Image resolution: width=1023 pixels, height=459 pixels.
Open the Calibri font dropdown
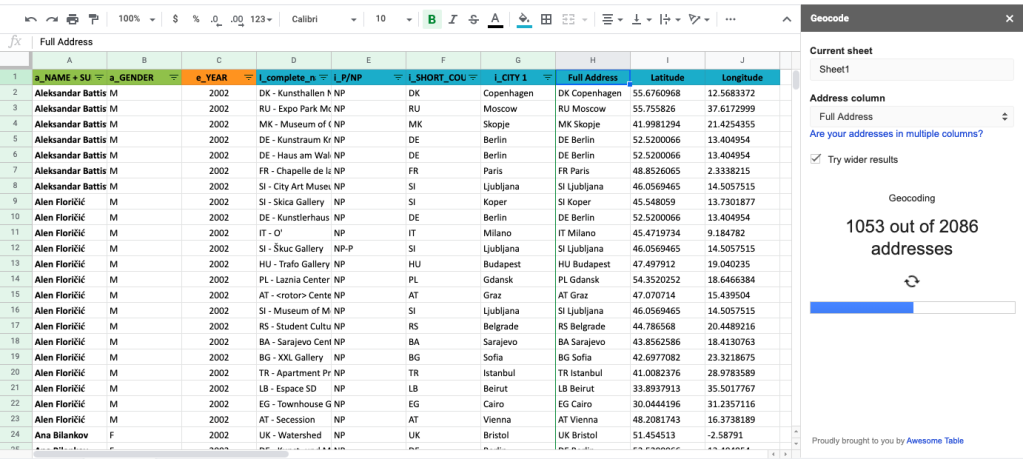[324, 20]
